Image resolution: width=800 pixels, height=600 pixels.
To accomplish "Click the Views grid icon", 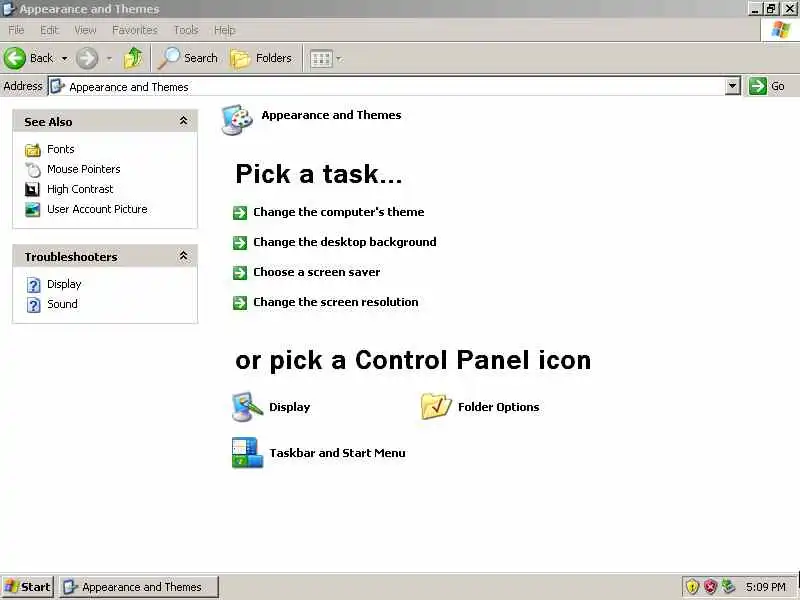I will 321,59.
